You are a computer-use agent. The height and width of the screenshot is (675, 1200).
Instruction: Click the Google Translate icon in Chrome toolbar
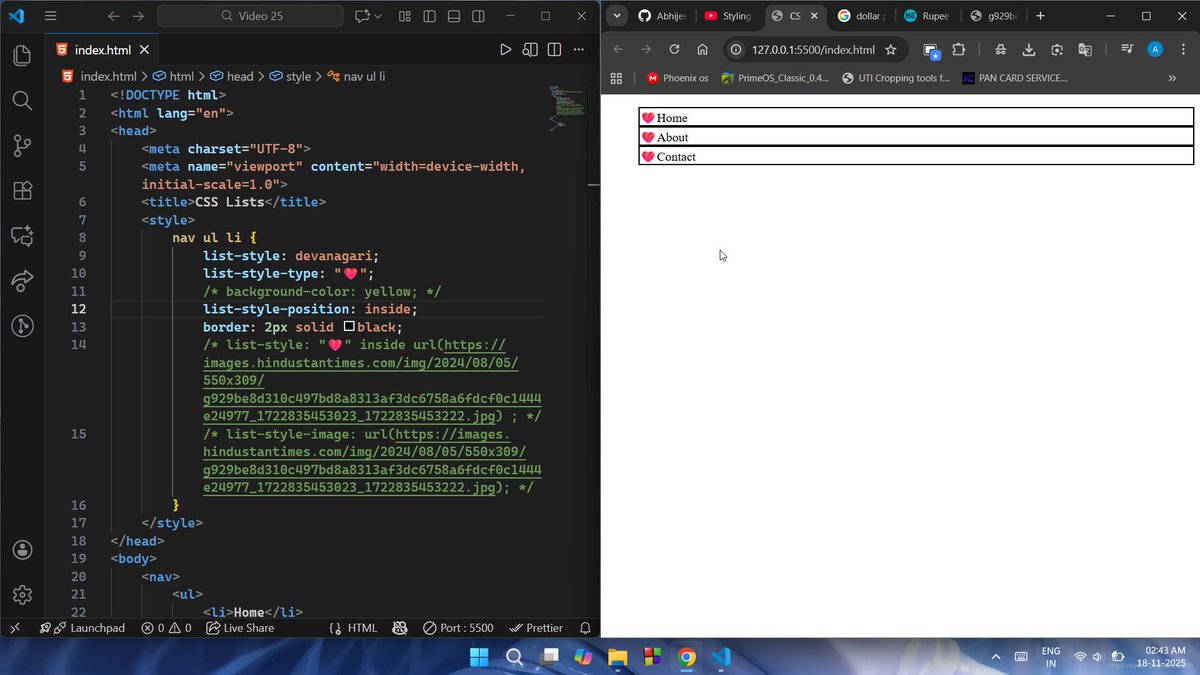[1086, 49]
